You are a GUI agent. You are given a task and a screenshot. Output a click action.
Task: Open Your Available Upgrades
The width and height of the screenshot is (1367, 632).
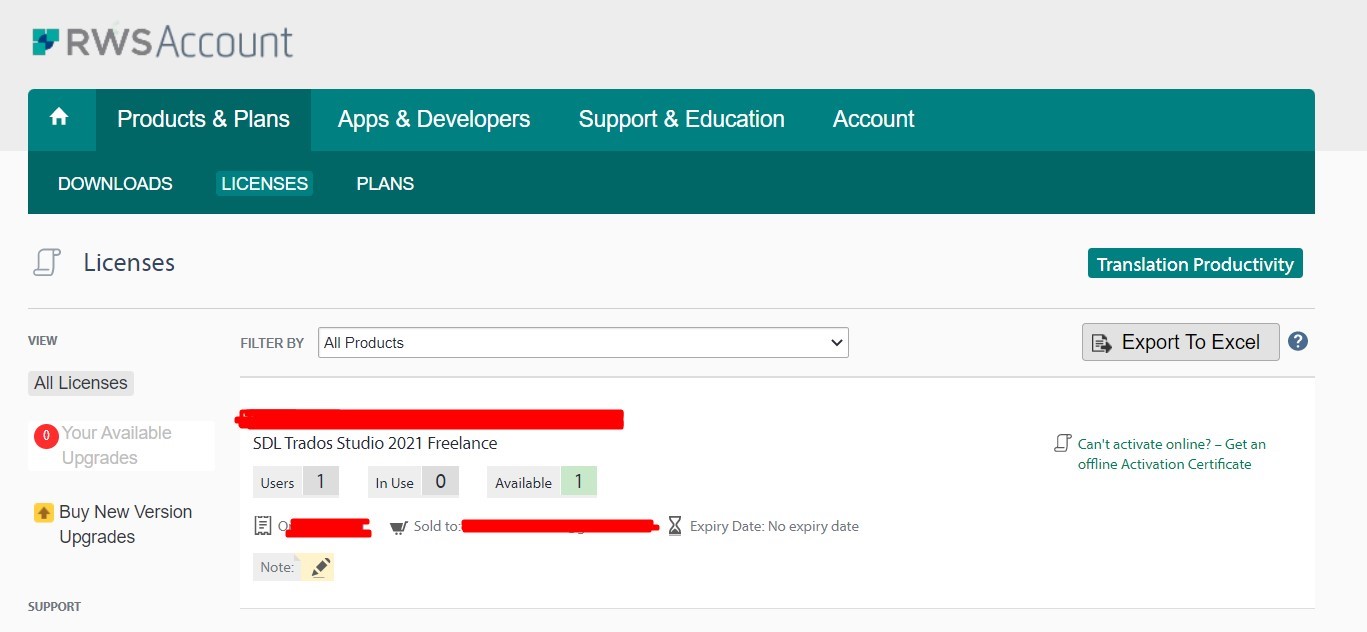pos(117,445)
